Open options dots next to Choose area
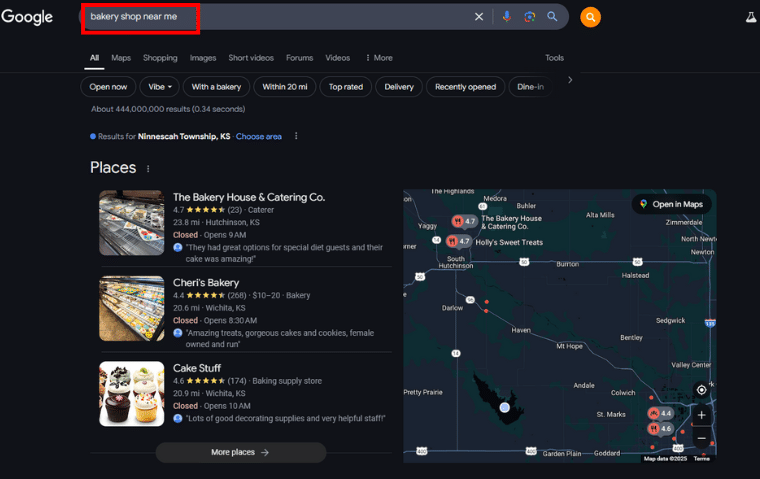This screenshot has width=760, height=479. point(296,136)
